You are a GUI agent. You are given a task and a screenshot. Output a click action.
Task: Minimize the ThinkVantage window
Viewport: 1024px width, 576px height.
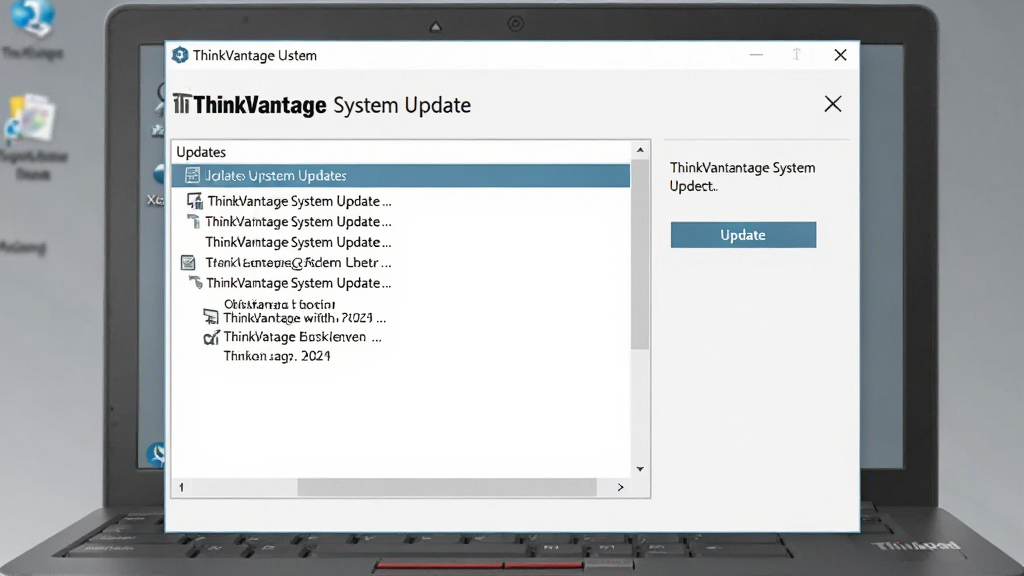click(x=756, y=55)
